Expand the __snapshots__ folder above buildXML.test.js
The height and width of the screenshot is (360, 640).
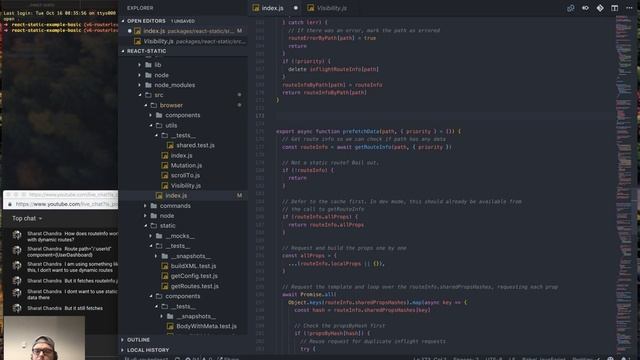(184, 256)
